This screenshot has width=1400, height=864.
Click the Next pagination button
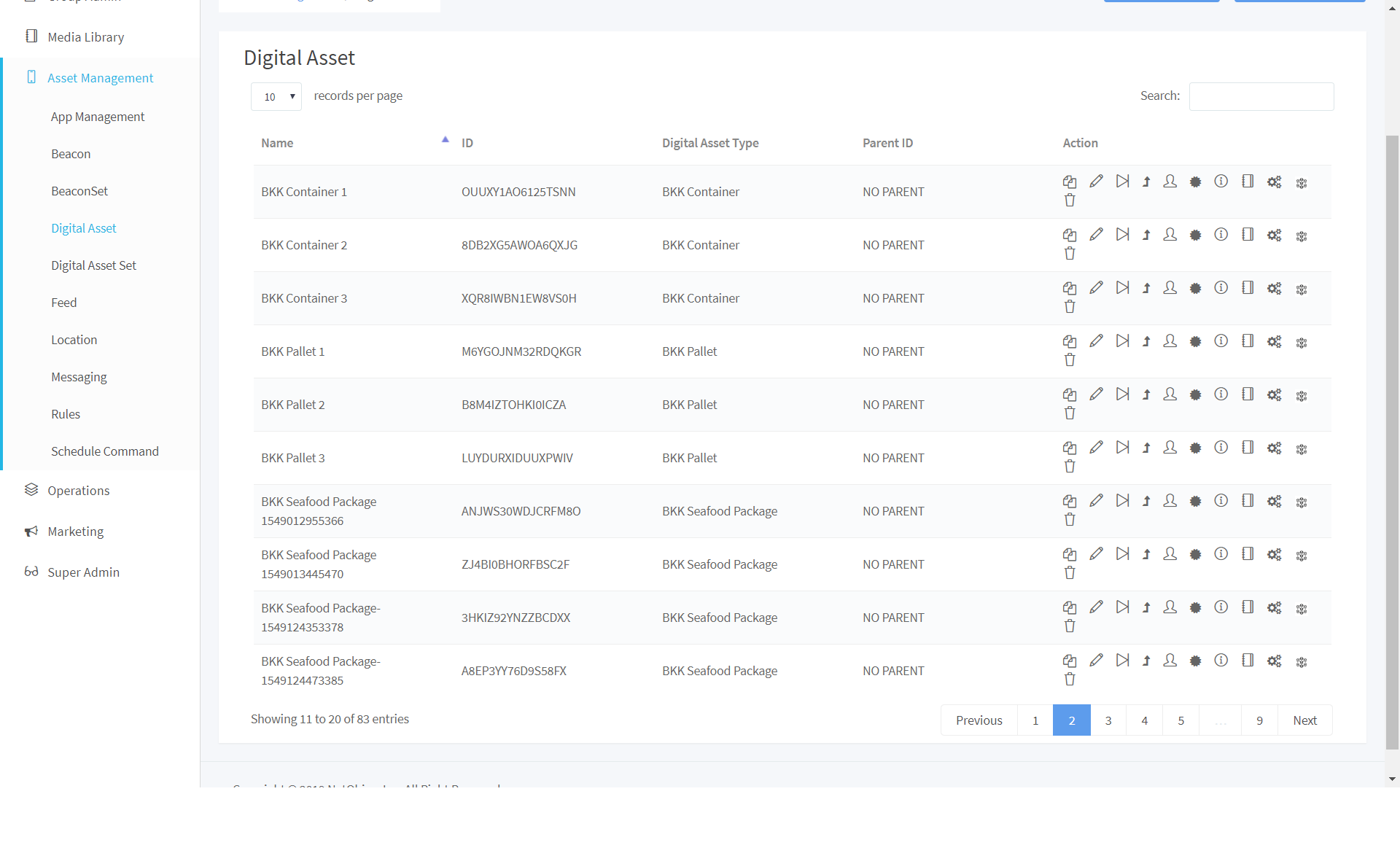coord(1304,720)
